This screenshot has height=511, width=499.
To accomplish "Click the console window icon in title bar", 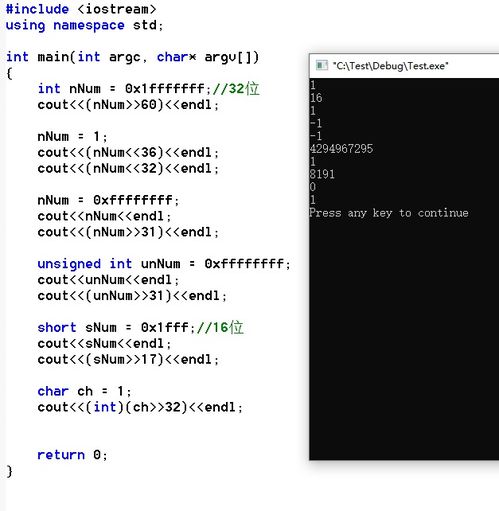I will (x=321, y=65).
